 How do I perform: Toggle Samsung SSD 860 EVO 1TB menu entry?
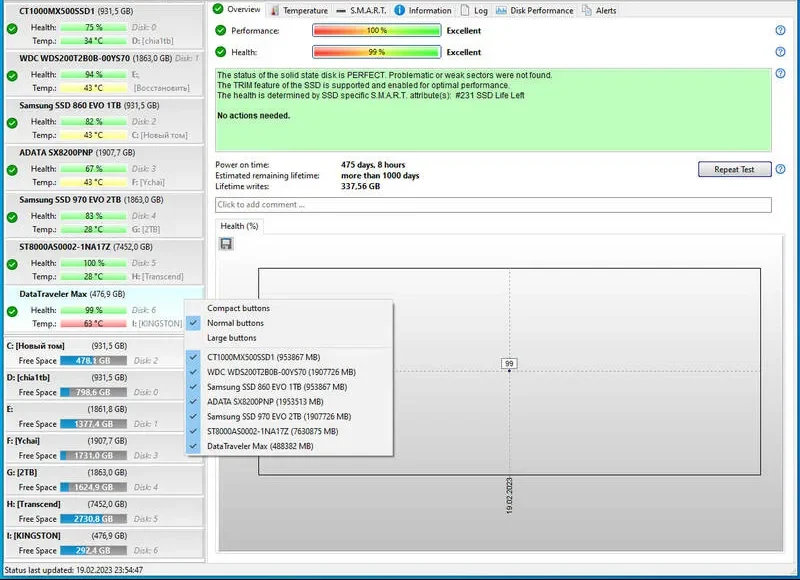(x=276, y=386)
